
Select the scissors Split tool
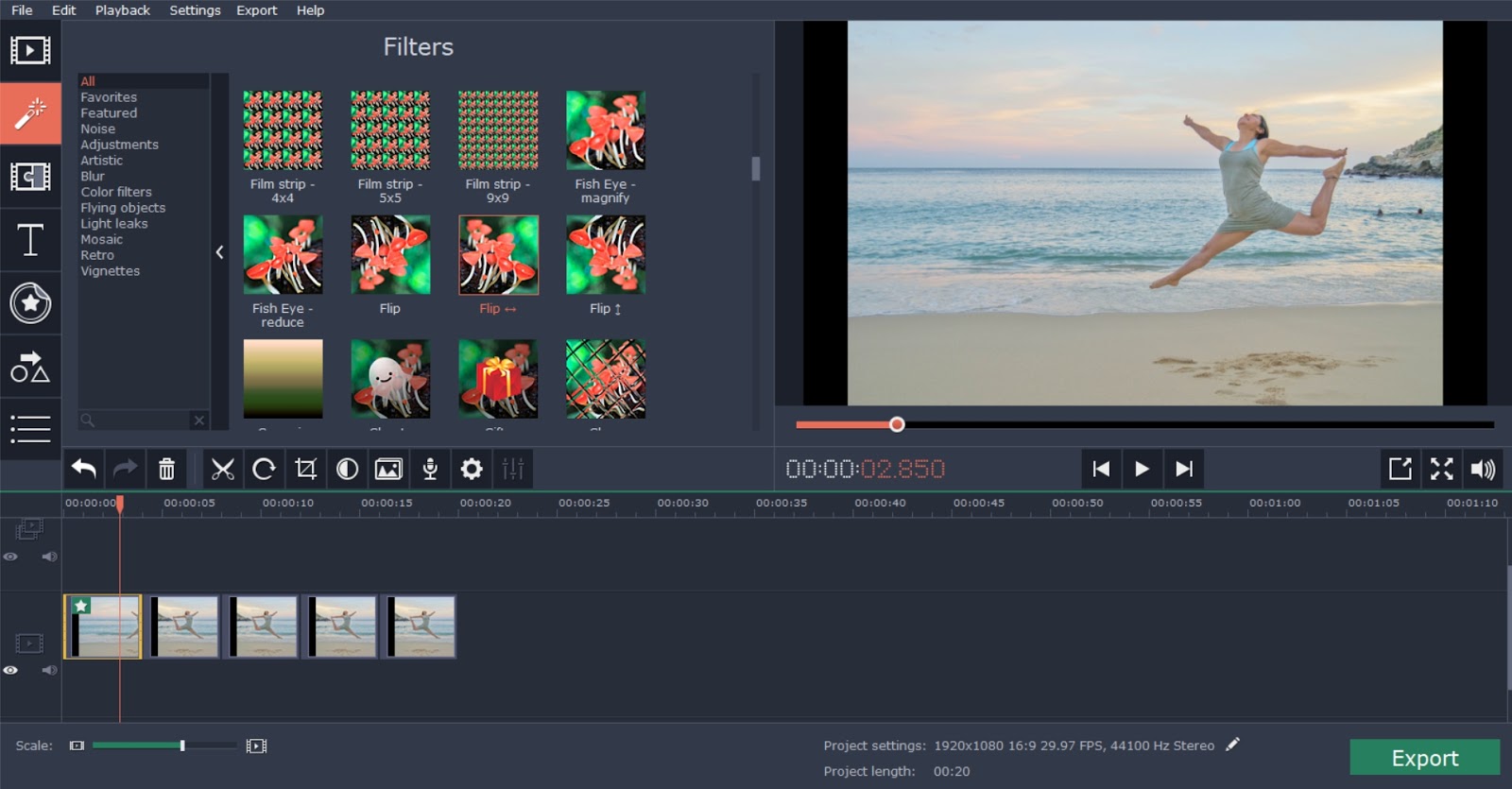(223, 469)
